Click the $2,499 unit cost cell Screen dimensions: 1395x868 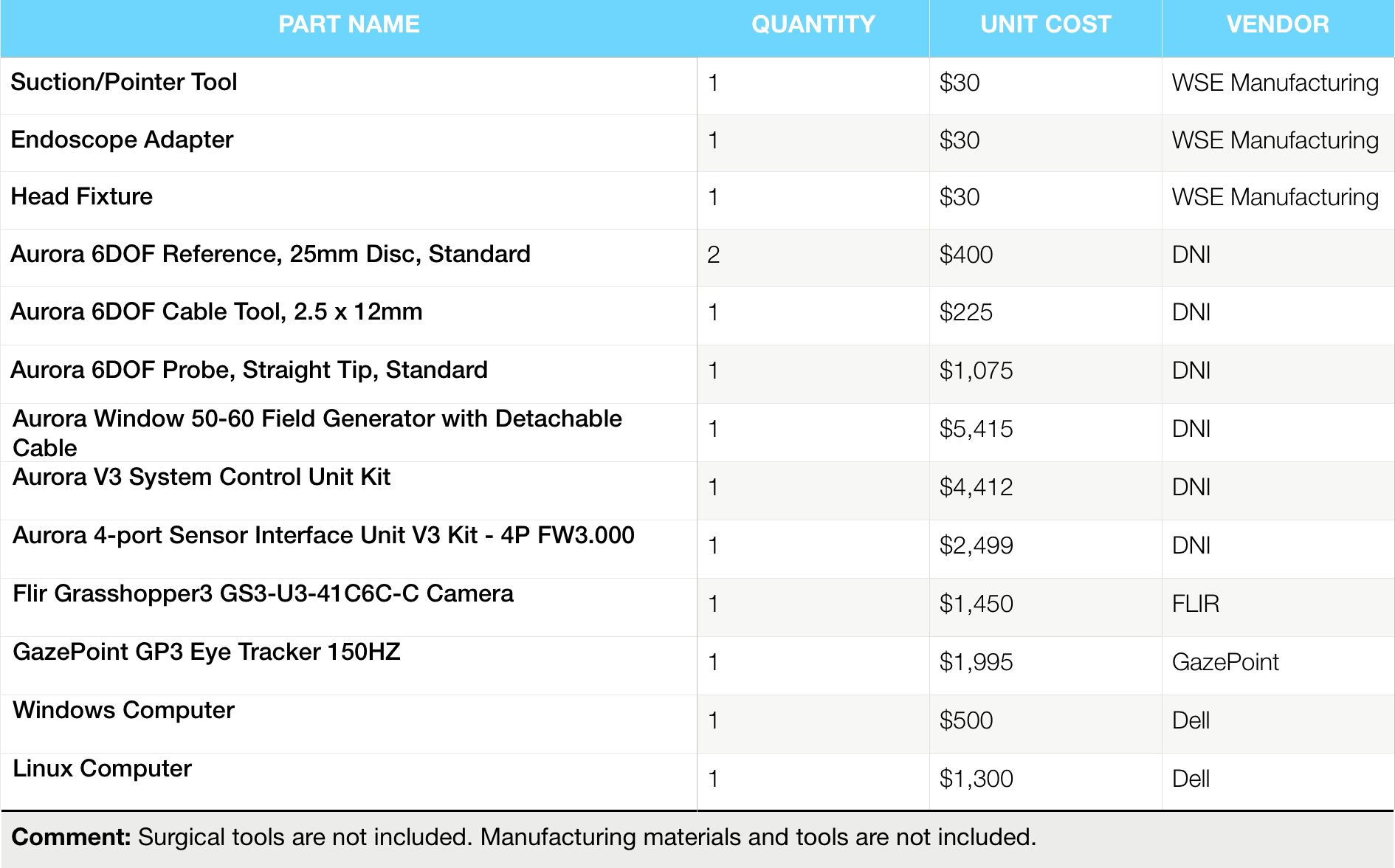976,545
